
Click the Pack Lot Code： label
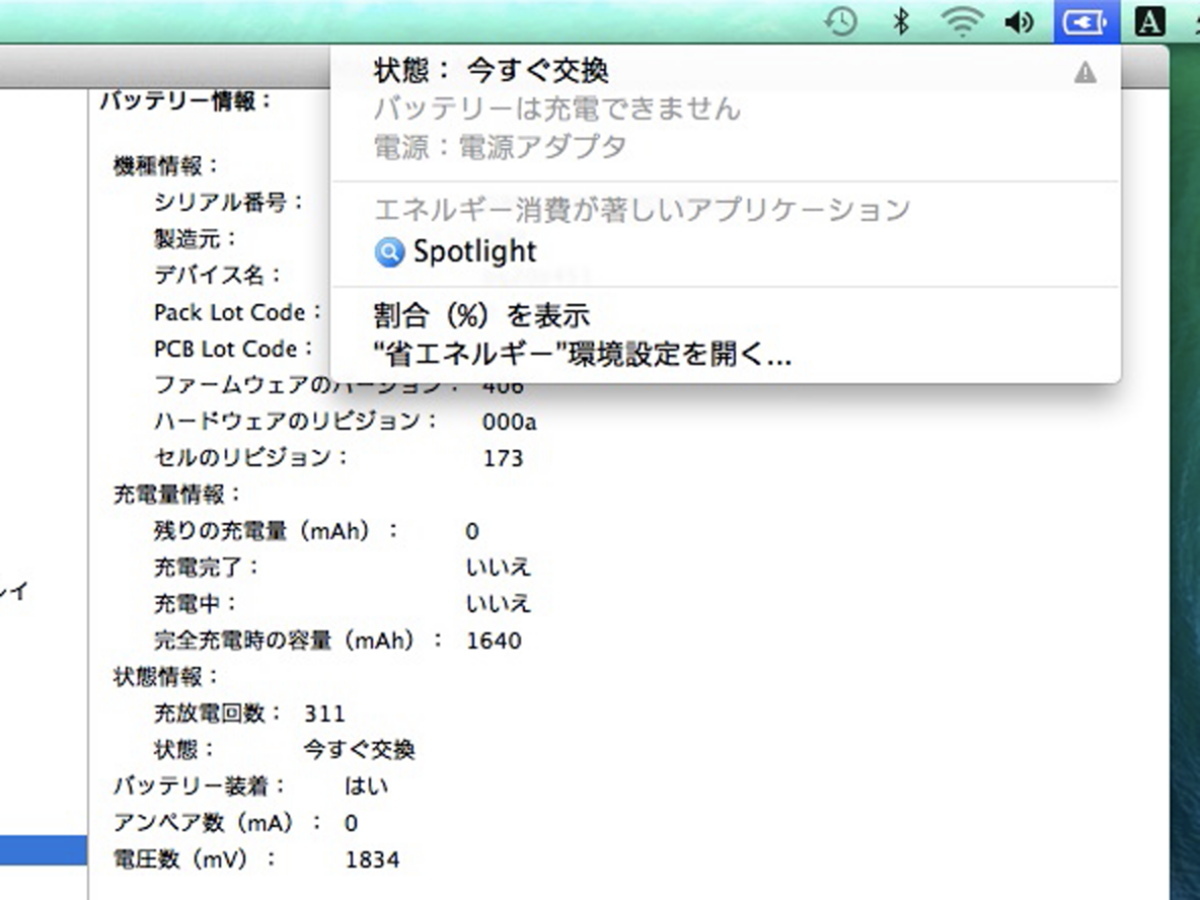click(x=238, y=312)
